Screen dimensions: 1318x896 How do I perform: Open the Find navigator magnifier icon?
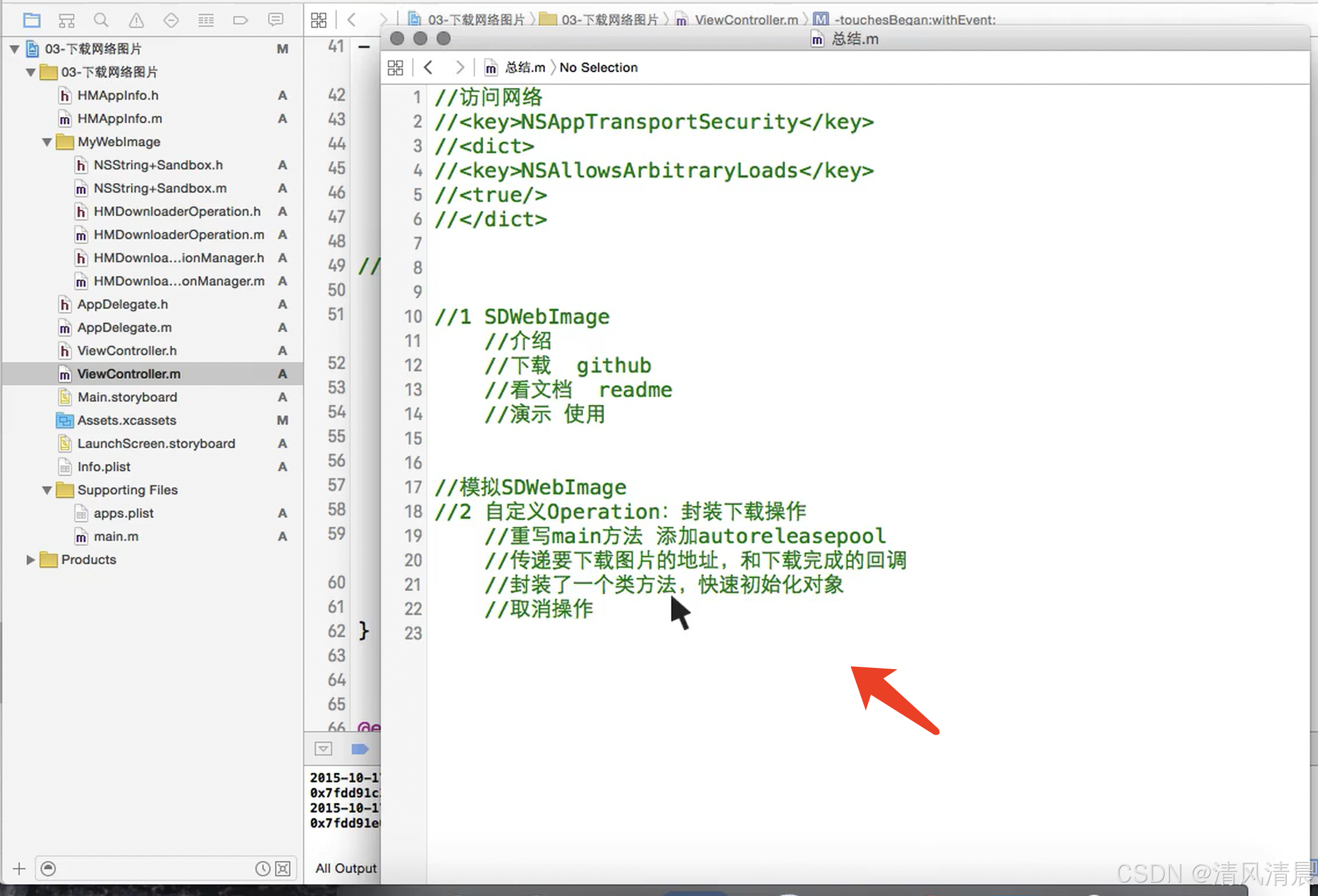pos(101,20)
